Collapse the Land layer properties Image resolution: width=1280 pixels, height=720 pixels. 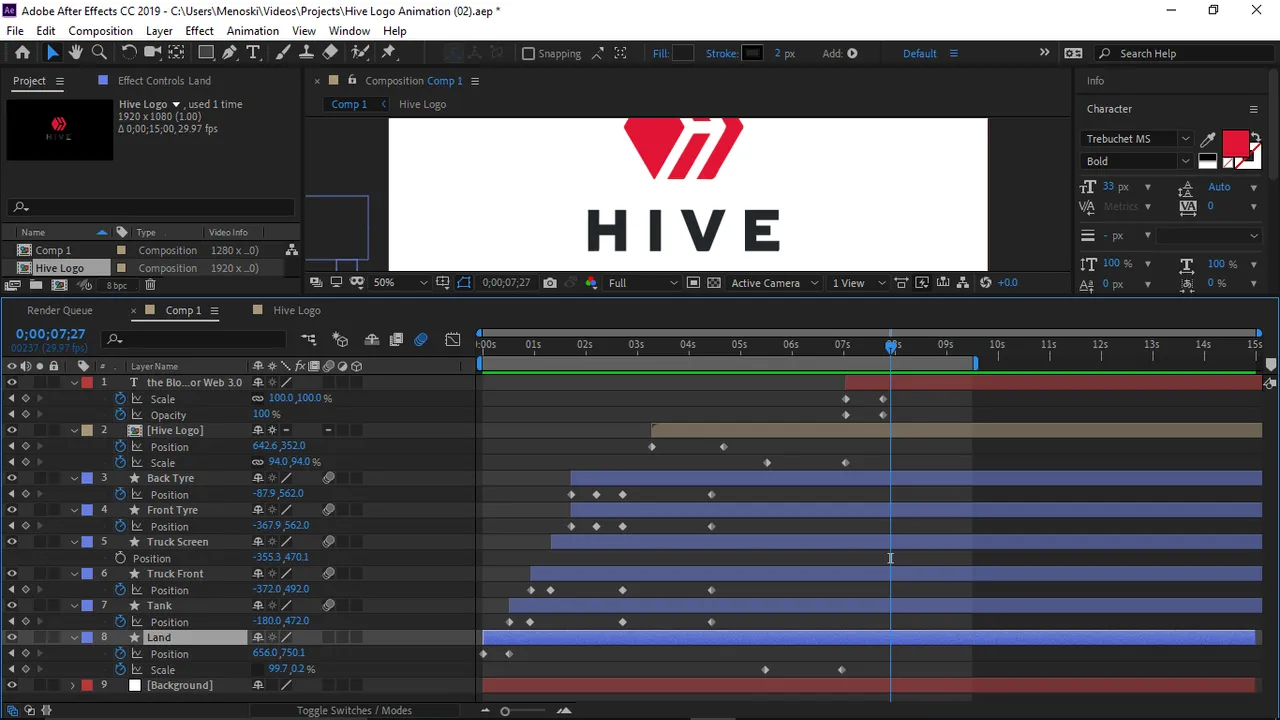pyautogui.click(x=74, y=638)
